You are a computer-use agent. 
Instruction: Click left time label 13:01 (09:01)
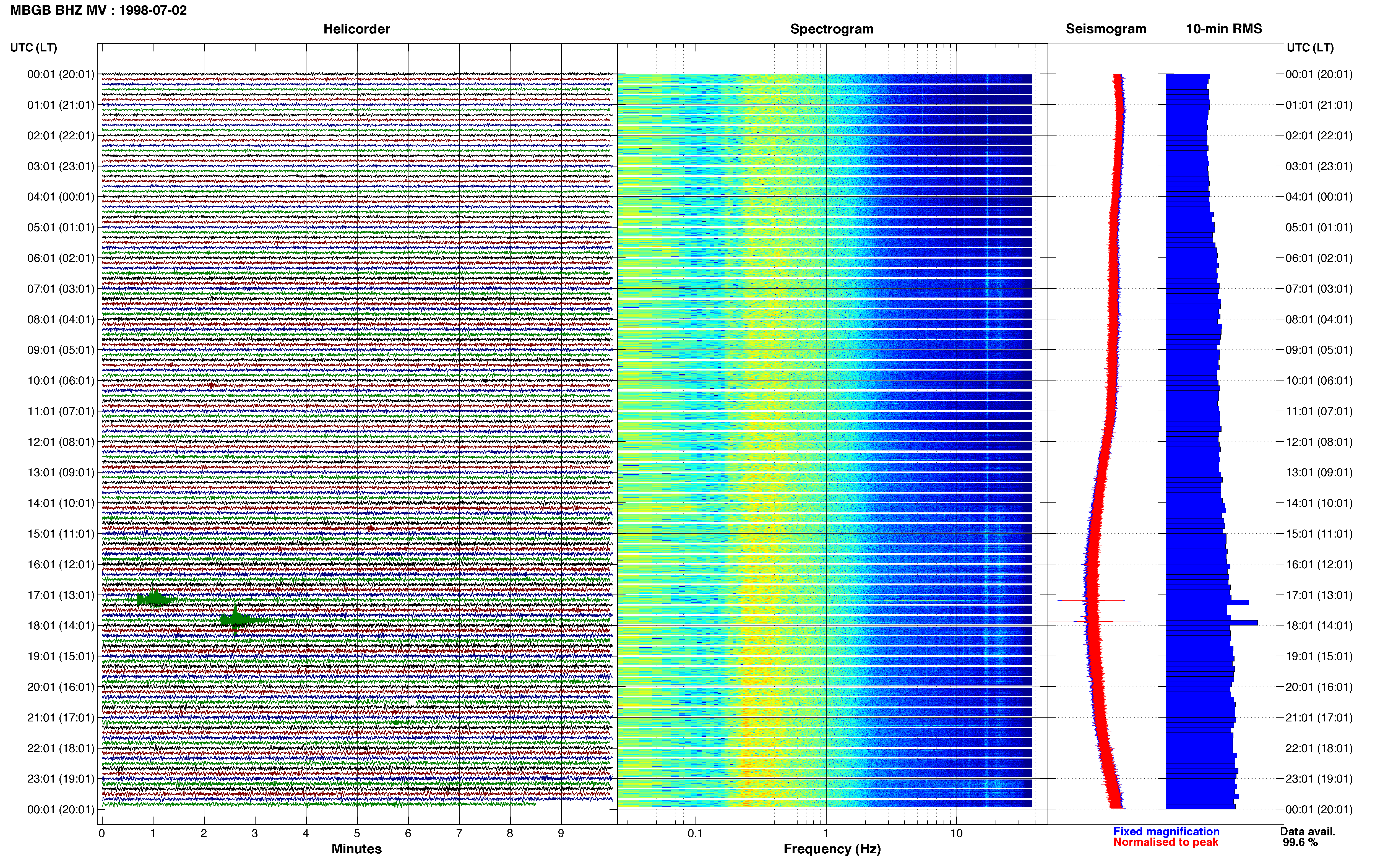60,472
